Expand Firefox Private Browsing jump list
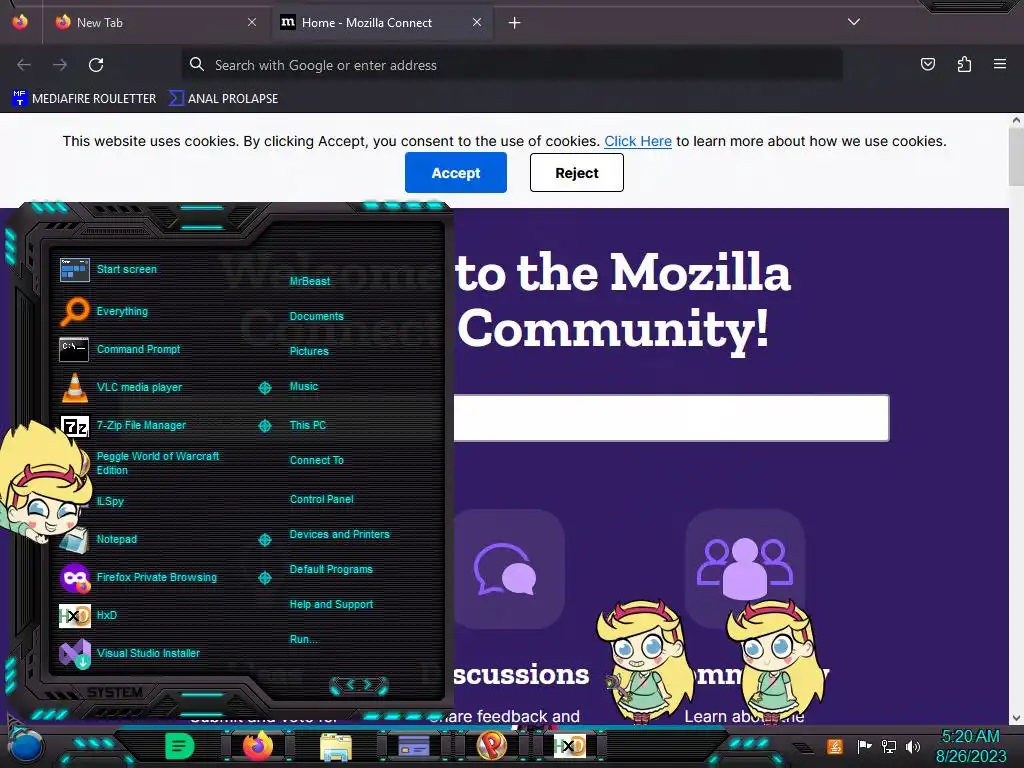The height and width of the screenshot is (768, 1024). [x=264, y=578]
